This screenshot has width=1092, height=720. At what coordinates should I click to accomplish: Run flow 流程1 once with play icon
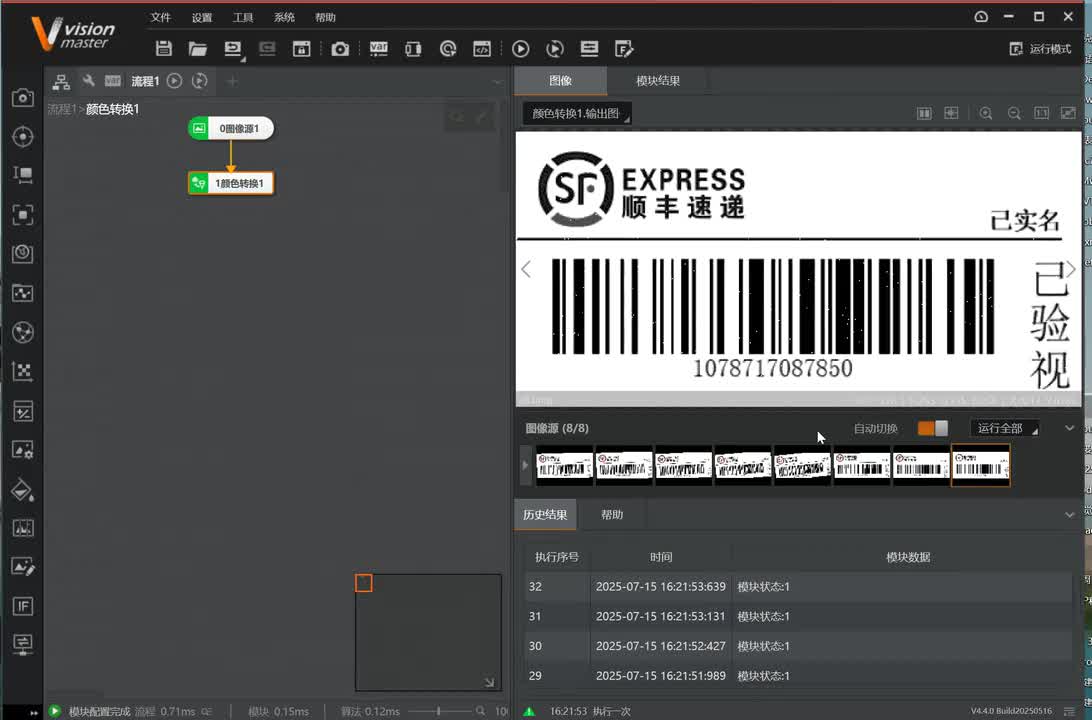point(175,81)
